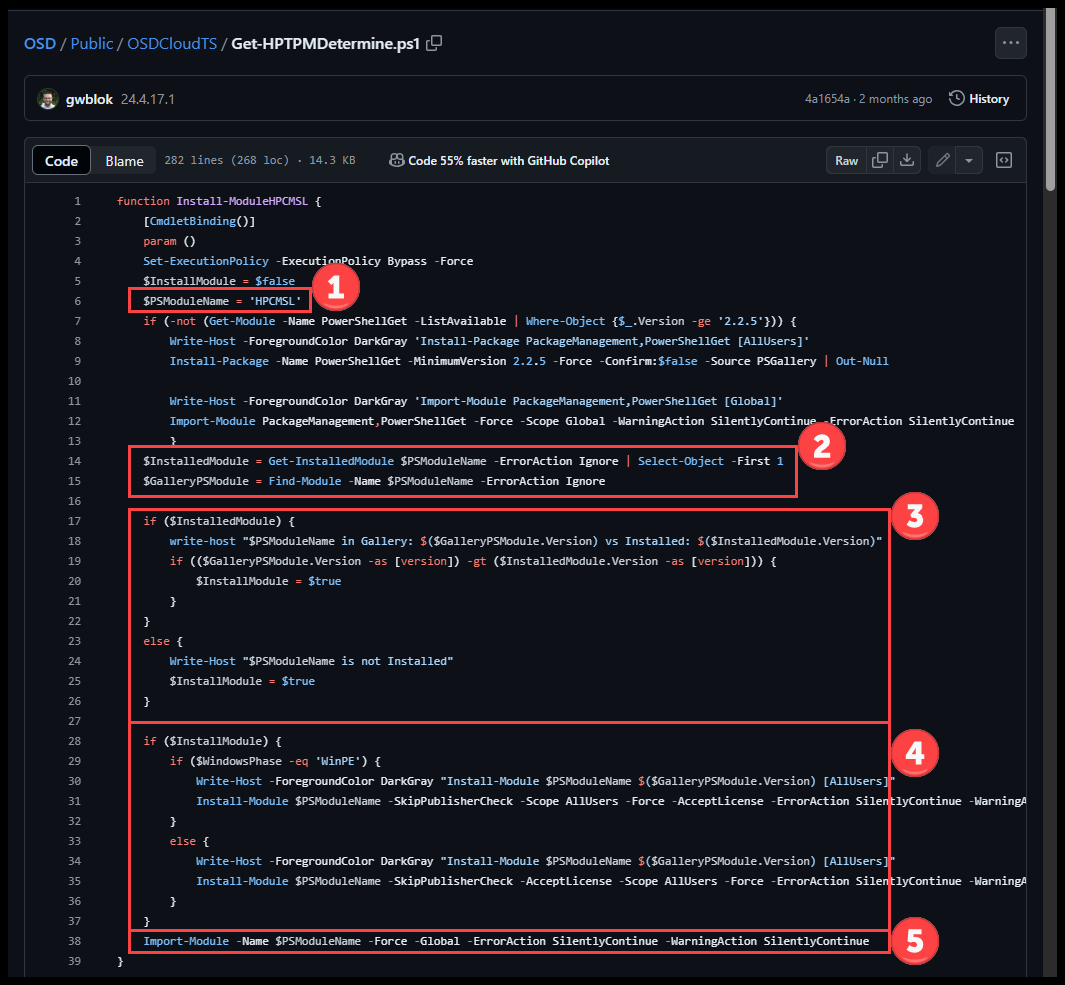Image resolution: width=1065 pixels, height=985 pixels.
Task: Click the GitHub Copilot icon
Action: click(397, 160)
